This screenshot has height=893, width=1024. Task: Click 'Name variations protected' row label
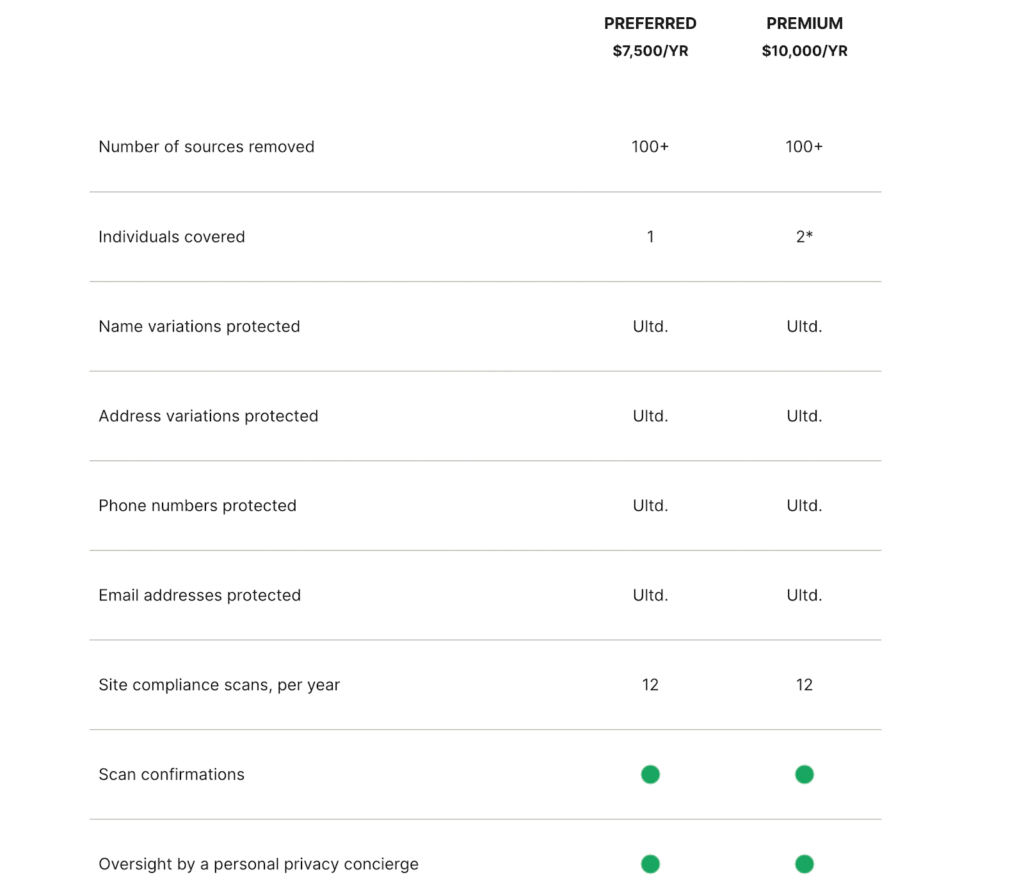point(199,326)
